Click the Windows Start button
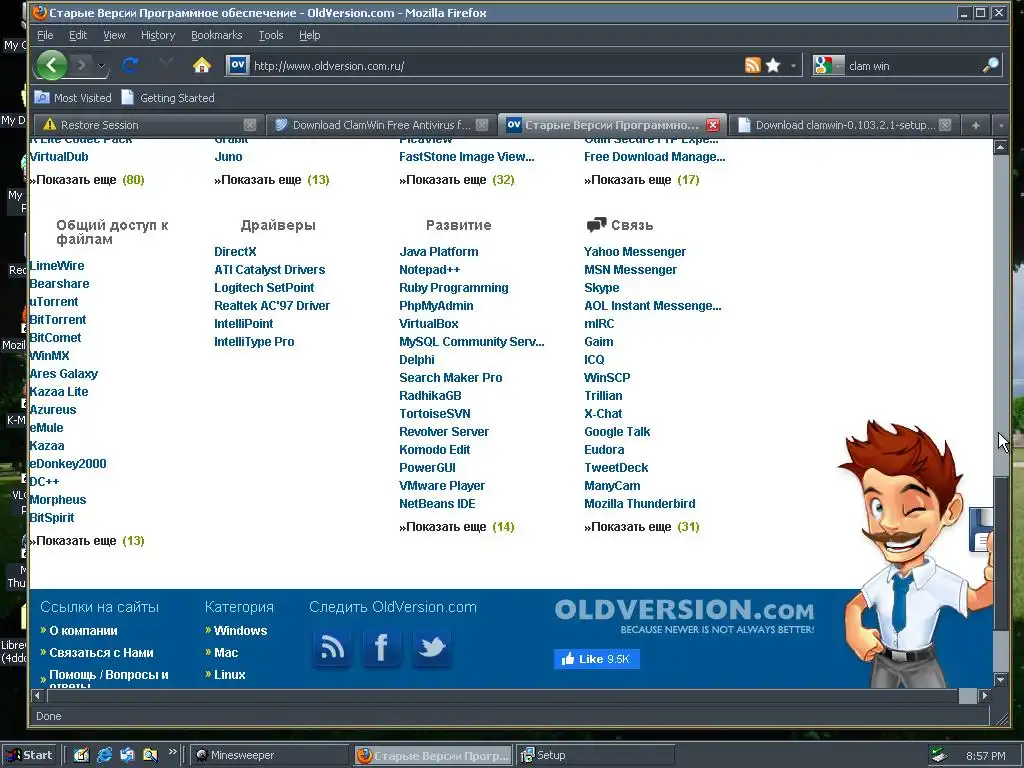 (x=30, y=755)
